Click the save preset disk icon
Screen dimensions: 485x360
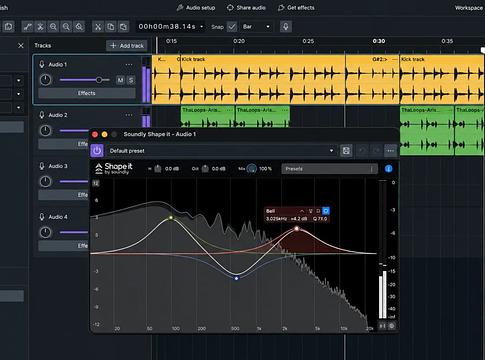346,151
